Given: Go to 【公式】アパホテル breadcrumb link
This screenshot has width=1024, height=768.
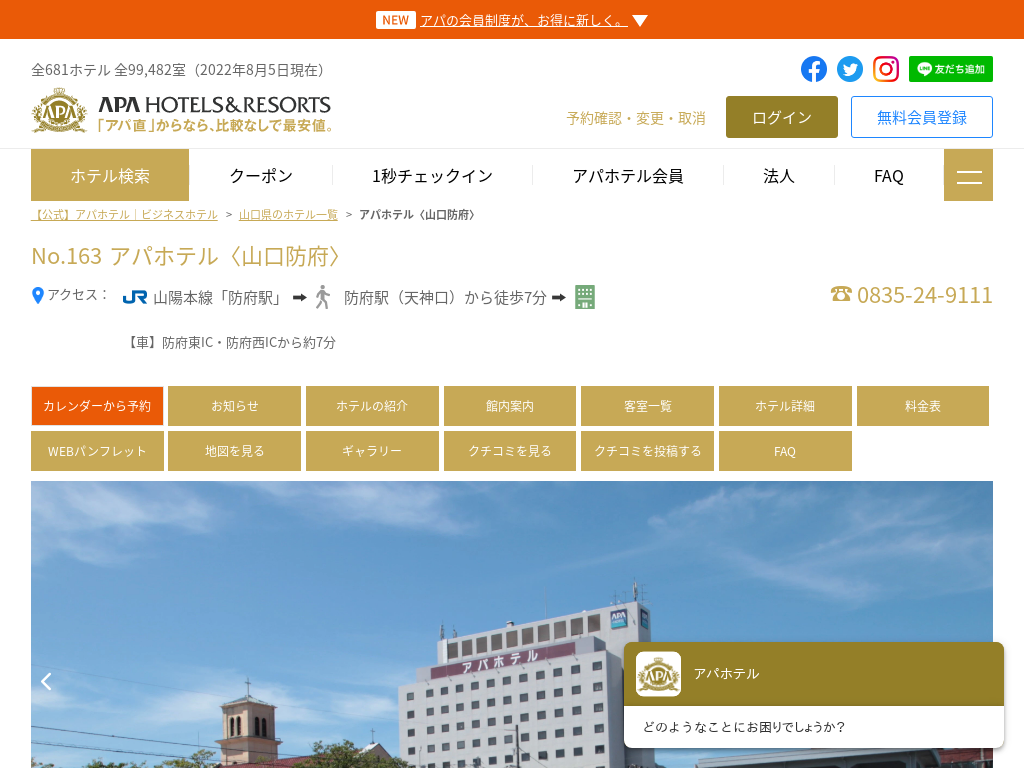Looking at the screenshot, I should coord(124,215).
